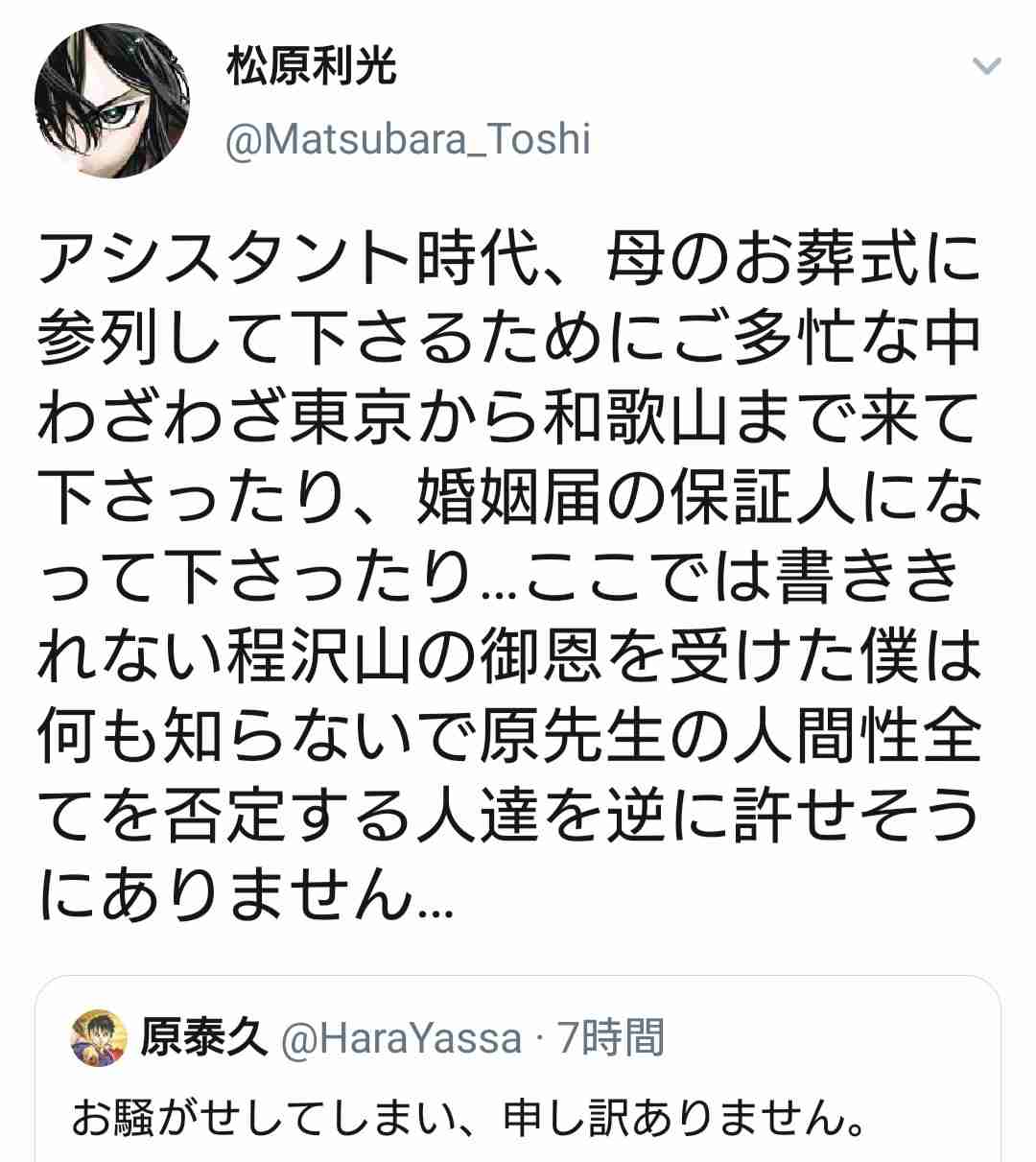Click the 7時間 timestamp
The height and width of the screenshot is (1162, 1036).
[610, 1037]
